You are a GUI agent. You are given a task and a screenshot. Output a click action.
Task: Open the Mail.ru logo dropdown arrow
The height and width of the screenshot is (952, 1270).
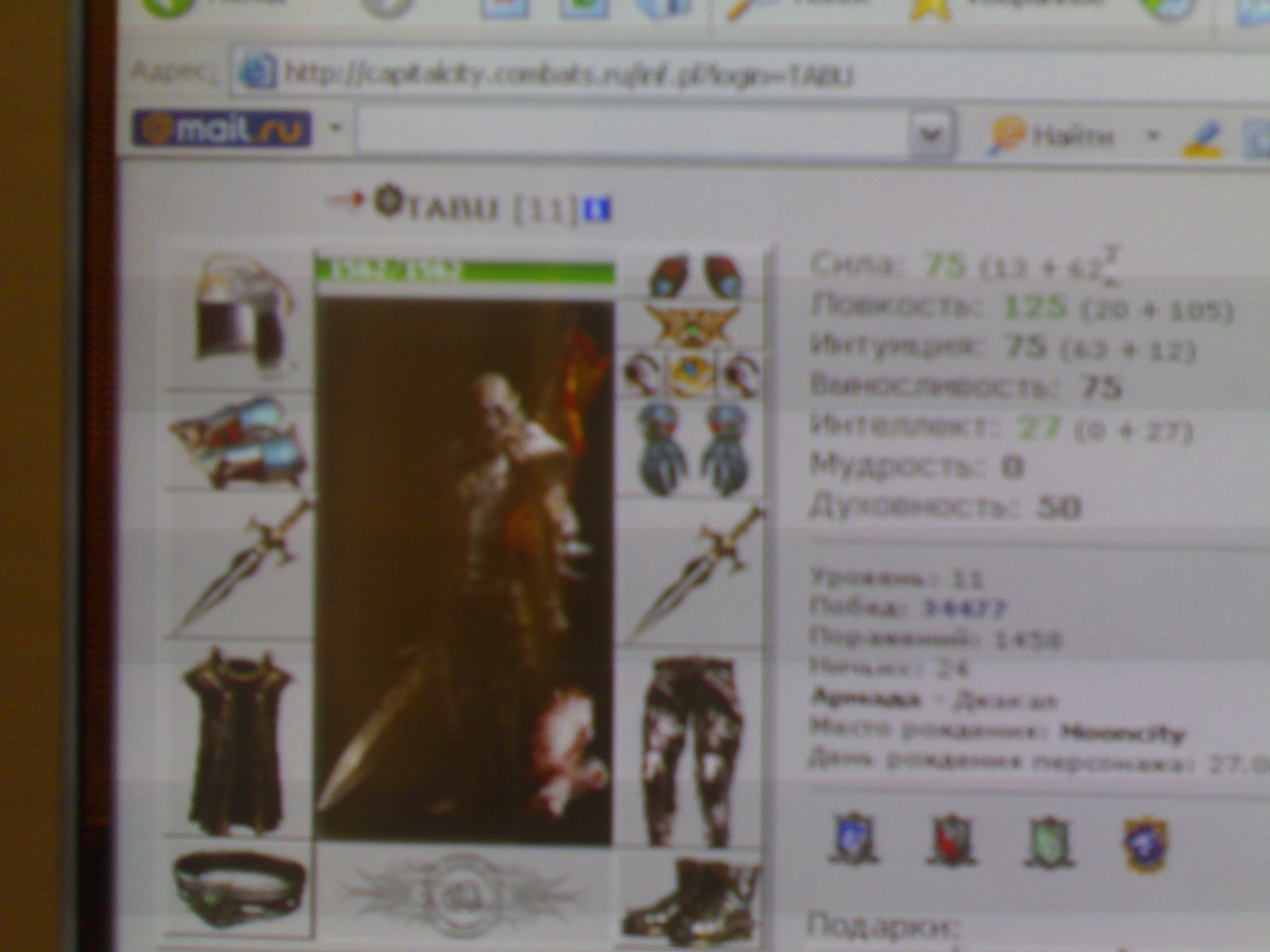click(336, 129)
